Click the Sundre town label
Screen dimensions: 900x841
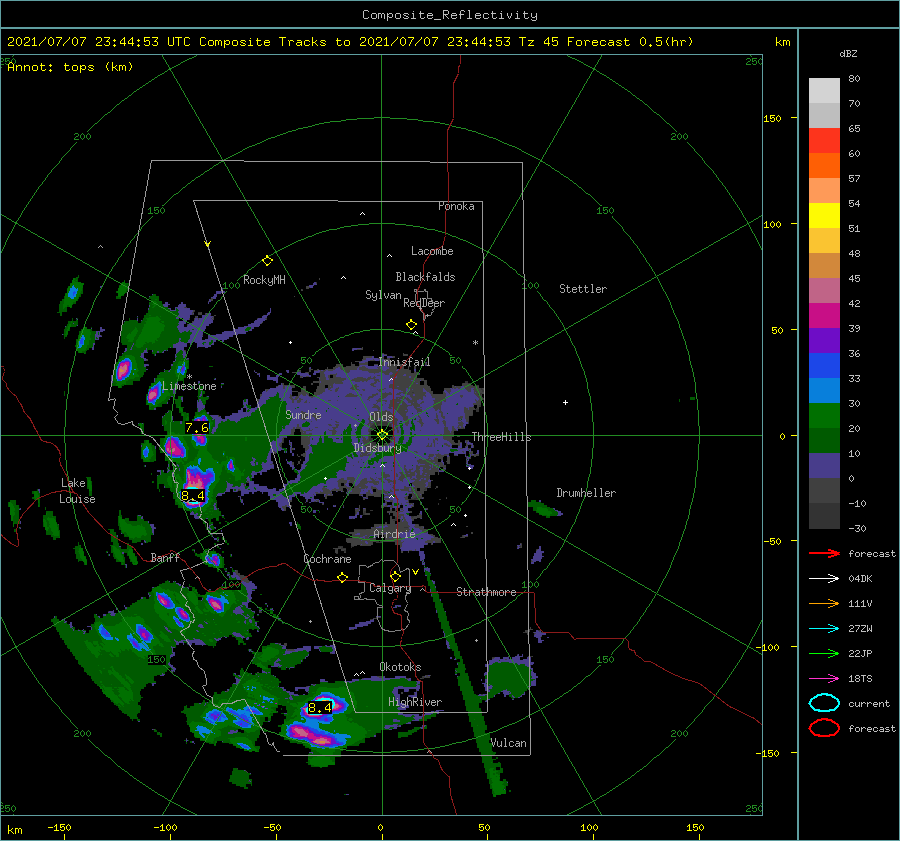click(x=304, y=415)
